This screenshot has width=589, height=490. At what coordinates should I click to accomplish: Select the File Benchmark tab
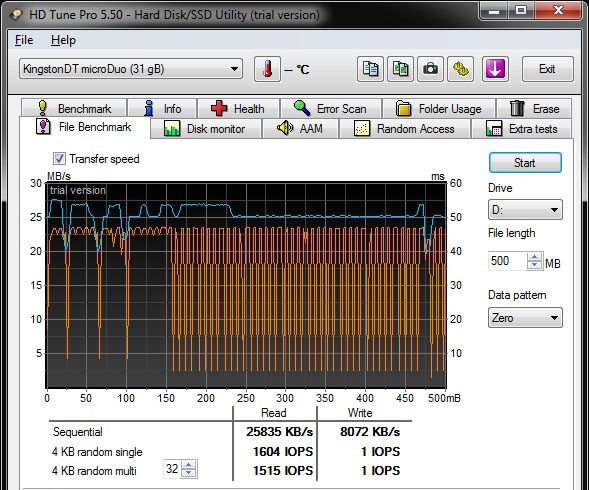[85, 127]
